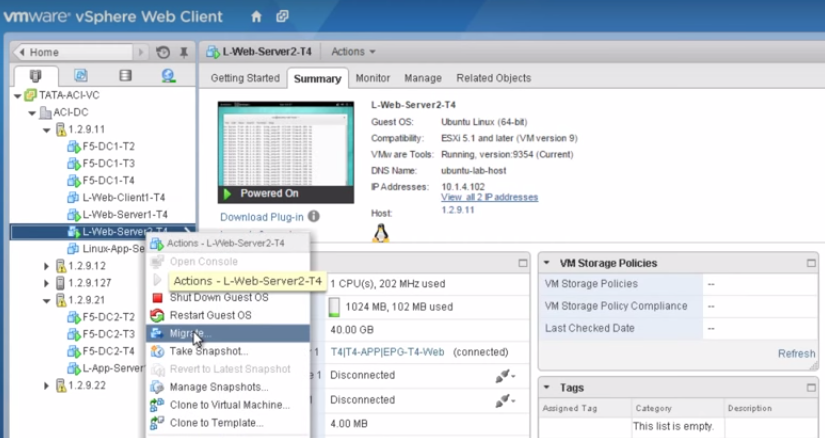Click Refresh in VM Storage Policies
The width and height of the screenshot is (825, 438).
(x=797, y=354)
